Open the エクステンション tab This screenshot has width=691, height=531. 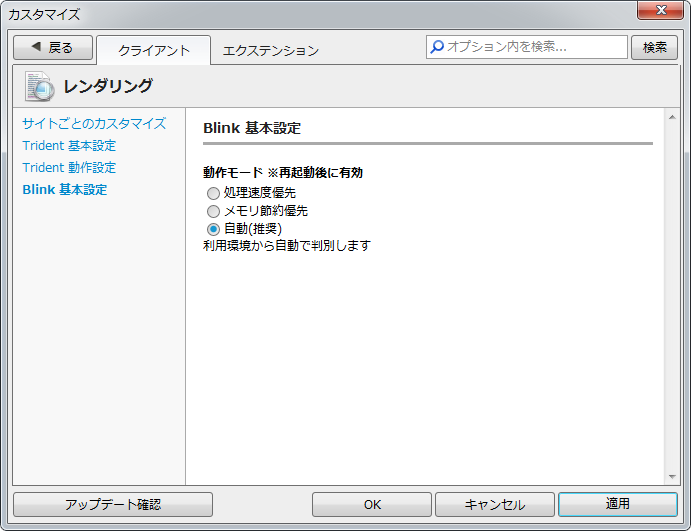pyautogui.click(x=271, y=51)
